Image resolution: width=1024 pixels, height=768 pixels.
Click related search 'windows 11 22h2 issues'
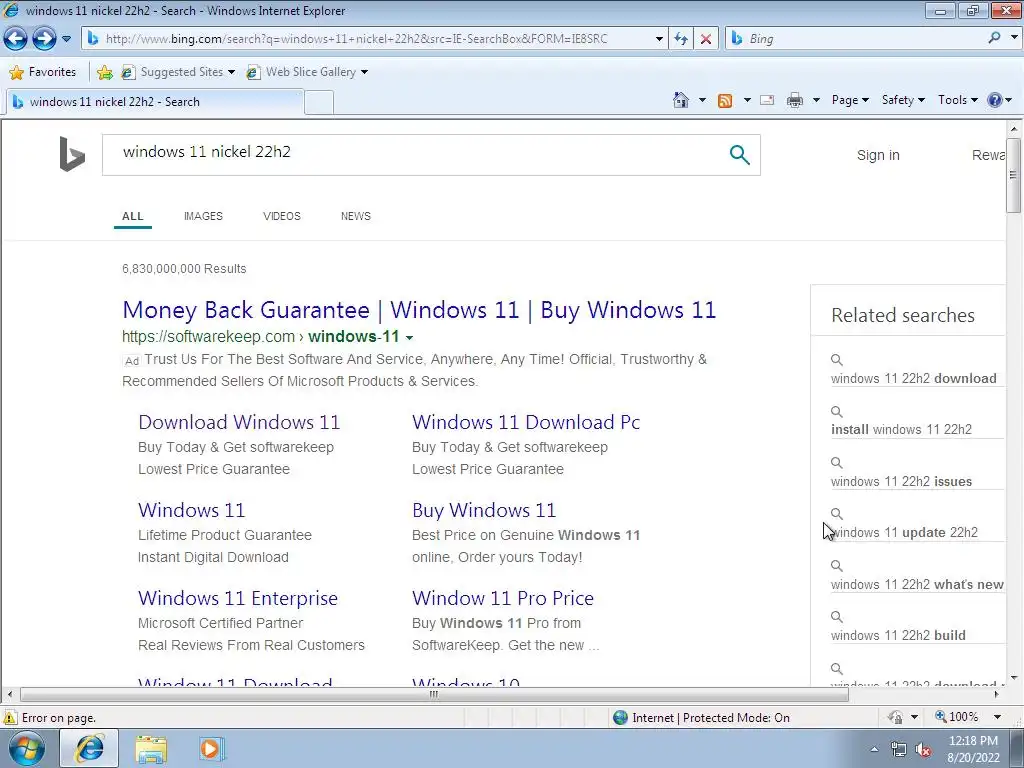pyautogui.click(x=901, y=482)
